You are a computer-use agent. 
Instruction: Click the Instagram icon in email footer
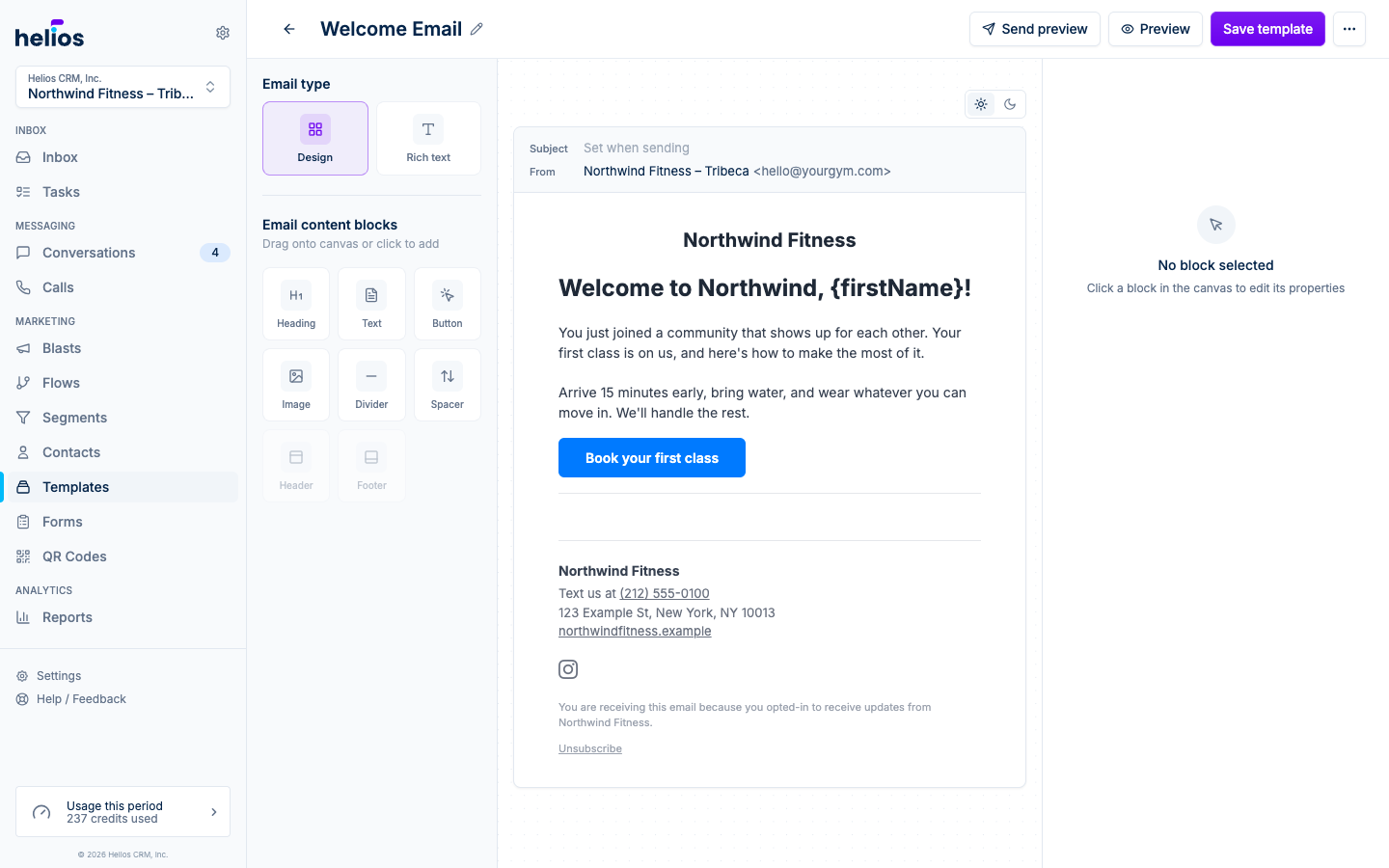[568, 669]
